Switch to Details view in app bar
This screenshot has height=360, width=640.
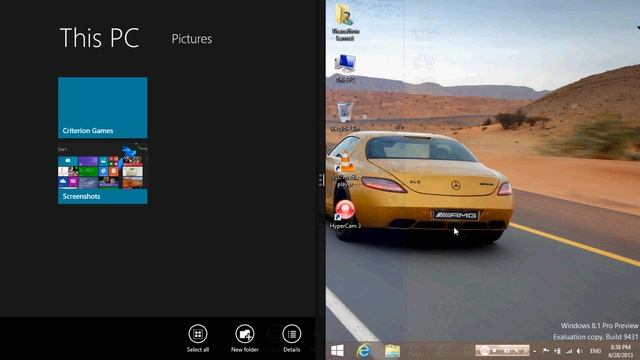point(291,338)
